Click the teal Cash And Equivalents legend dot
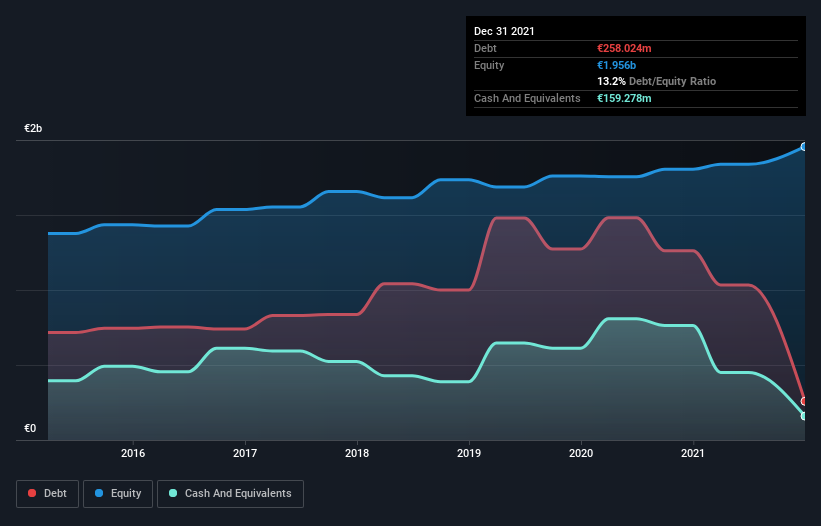Image resolution: width=821 pixels, height=526 pixels. coord(173,493)
